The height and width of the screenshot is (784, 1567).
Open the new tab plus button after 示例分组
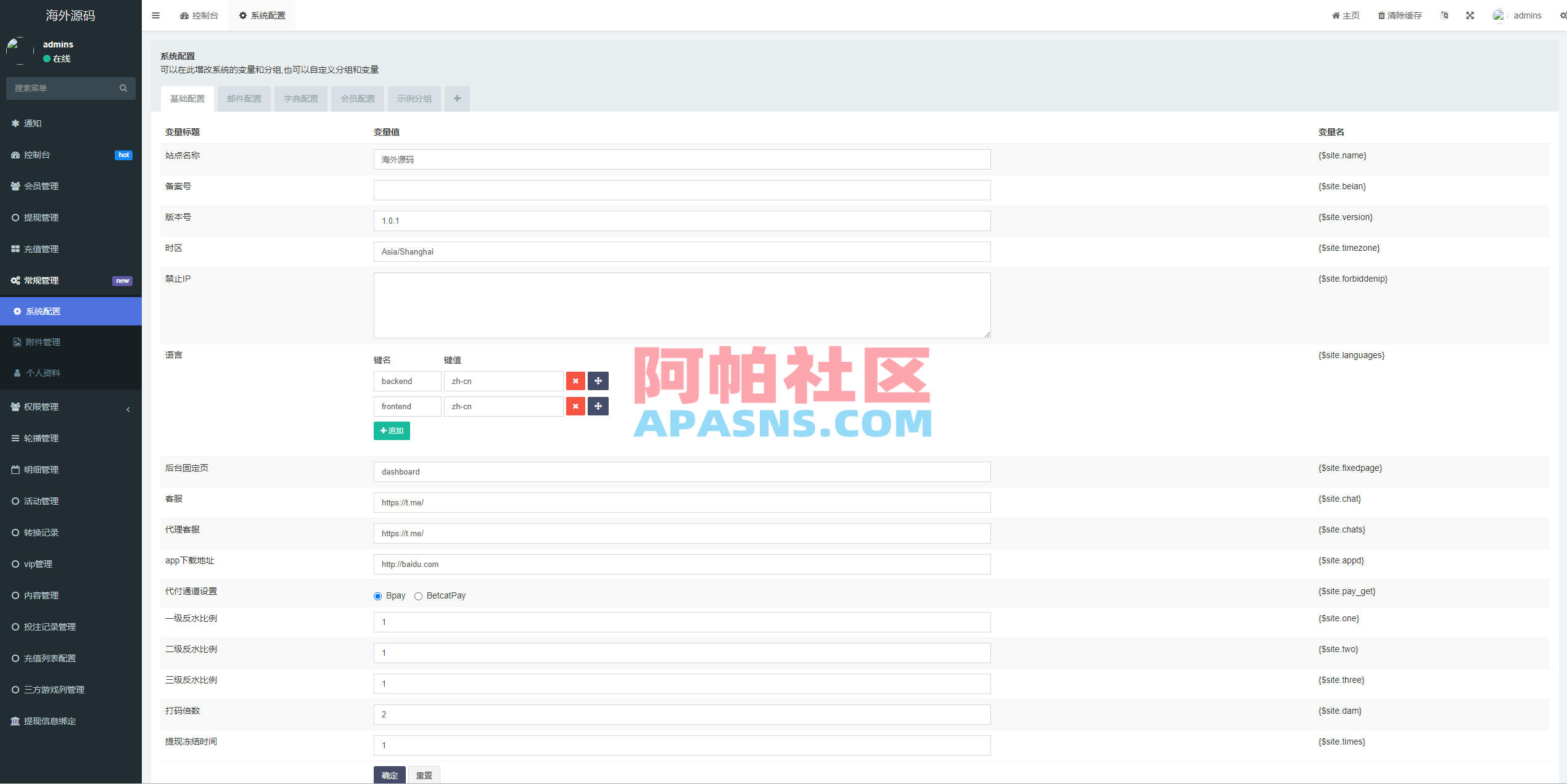(x=457, y=99)
